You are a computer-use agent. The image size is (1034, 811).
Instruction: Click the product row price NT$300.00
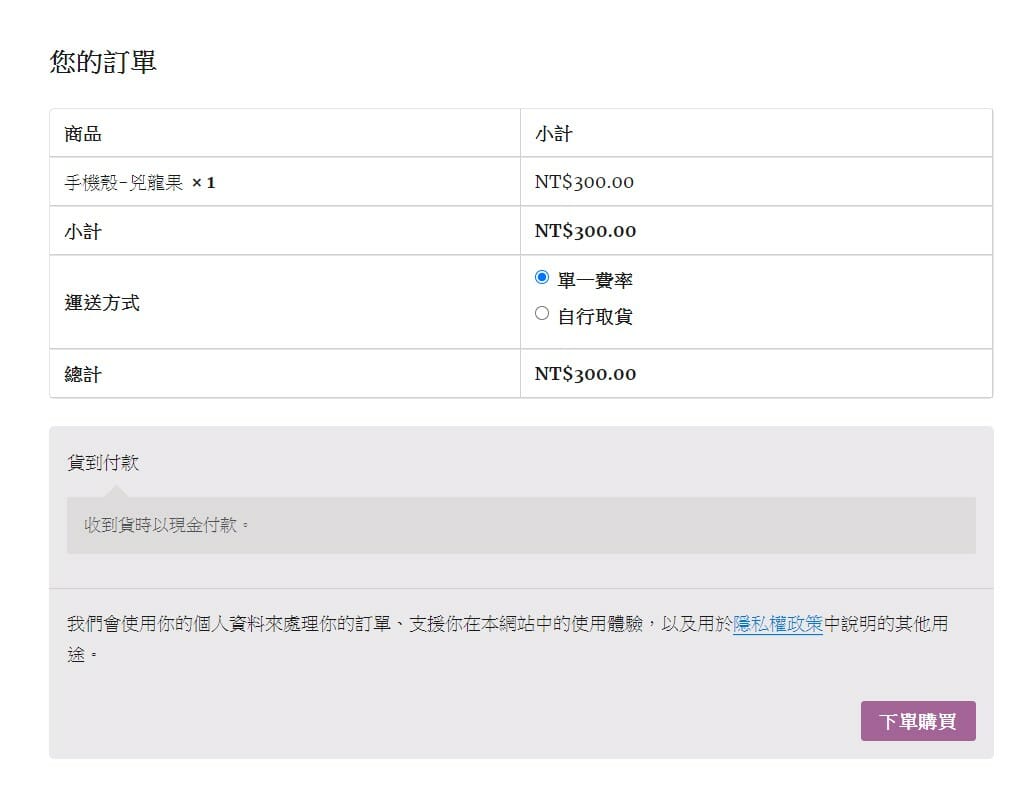(x=584, y=182)
